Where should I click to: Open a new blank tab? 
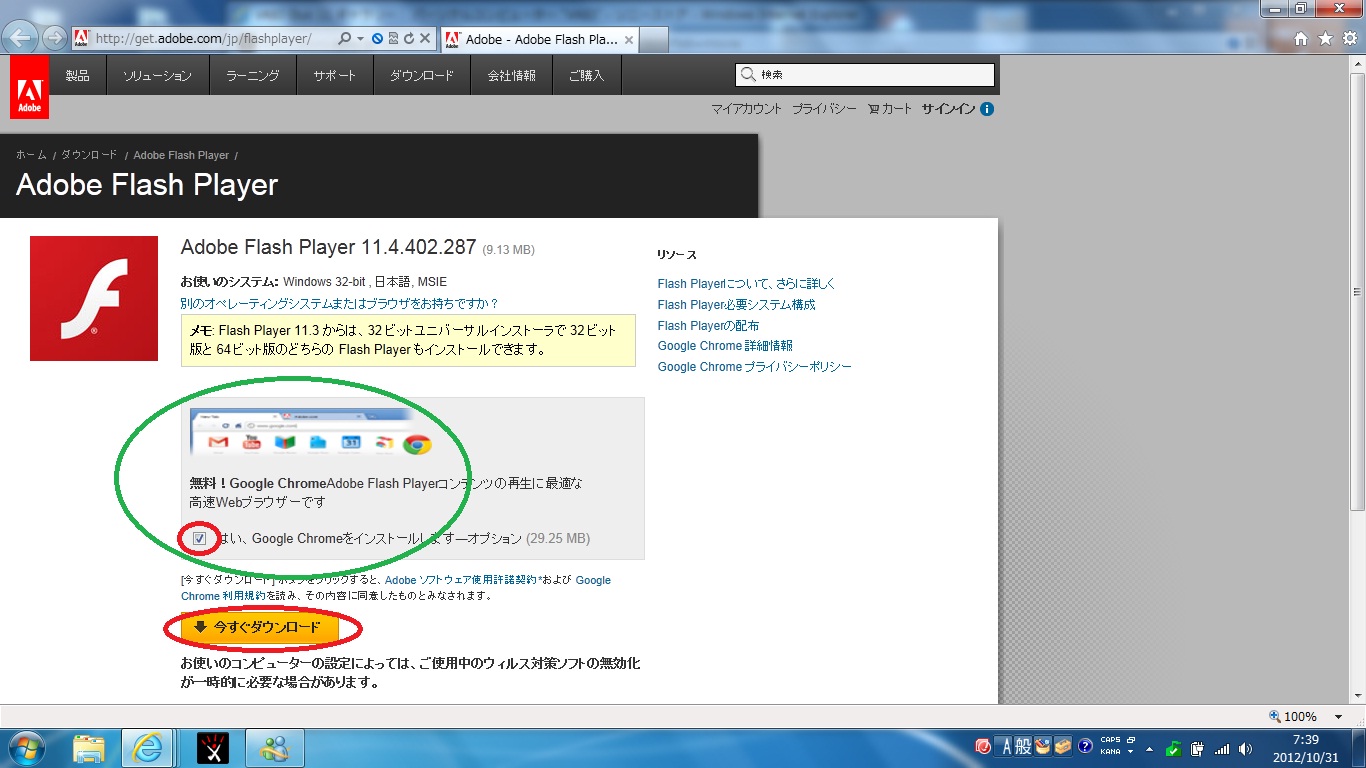(654, 40)
